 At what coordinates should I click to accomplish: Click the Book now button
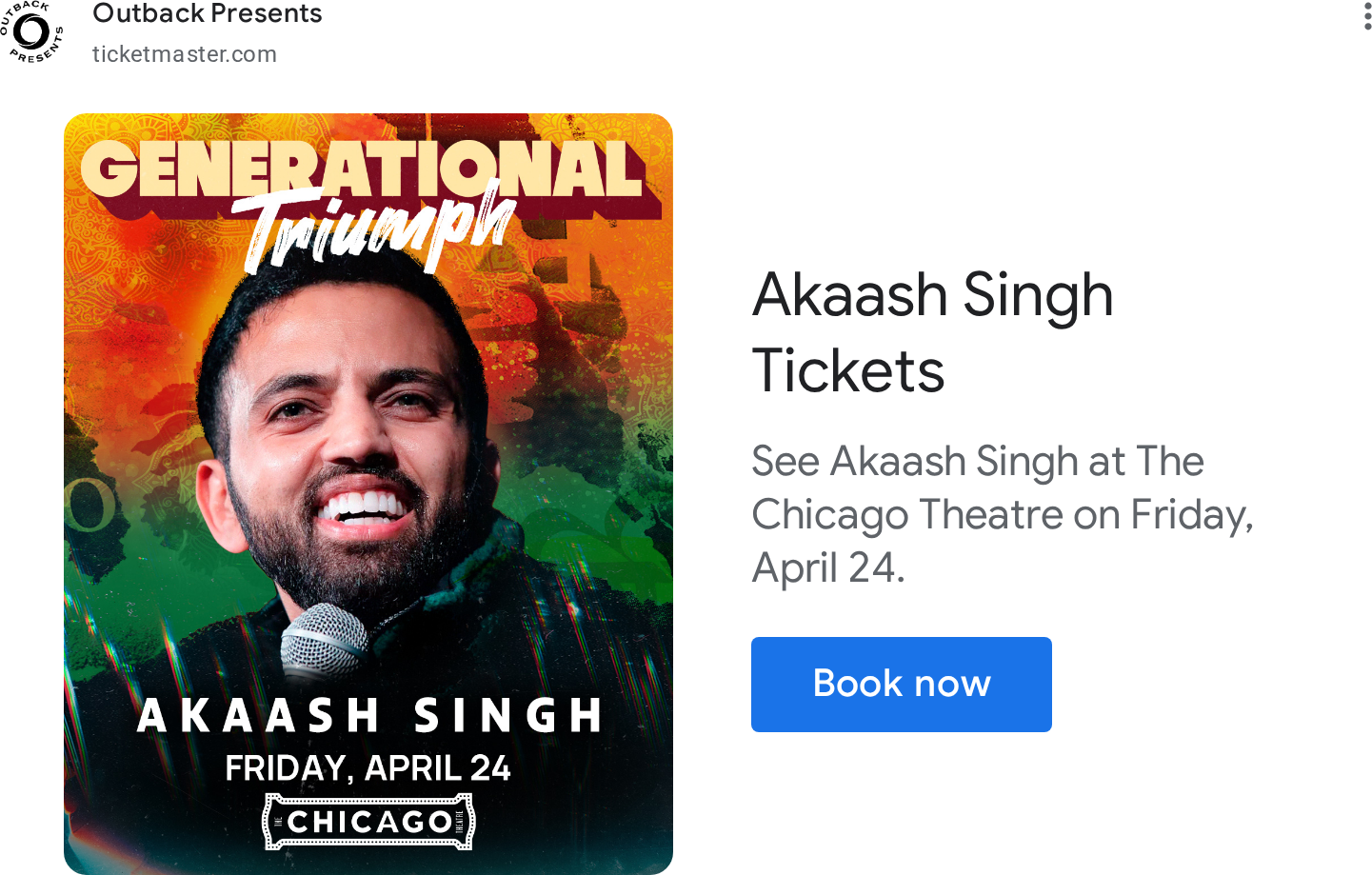[x=902, y=685]
